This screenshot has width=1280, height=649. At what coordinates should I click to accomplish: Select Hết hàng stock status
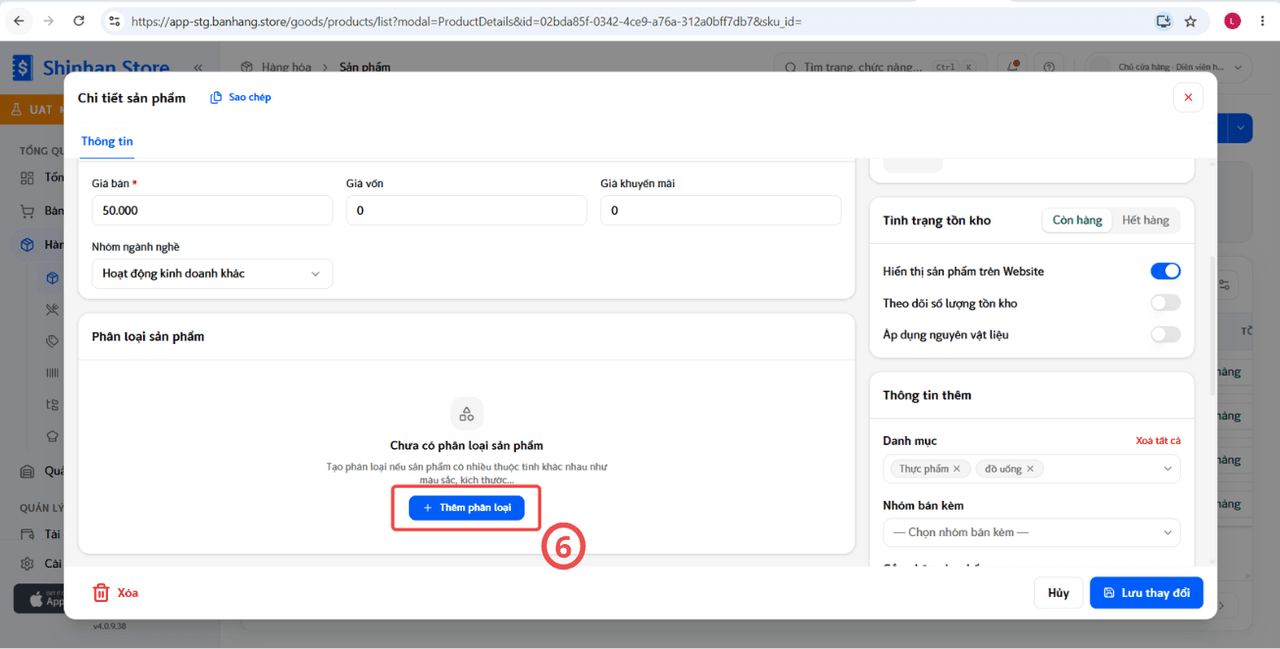point(1145,220)
